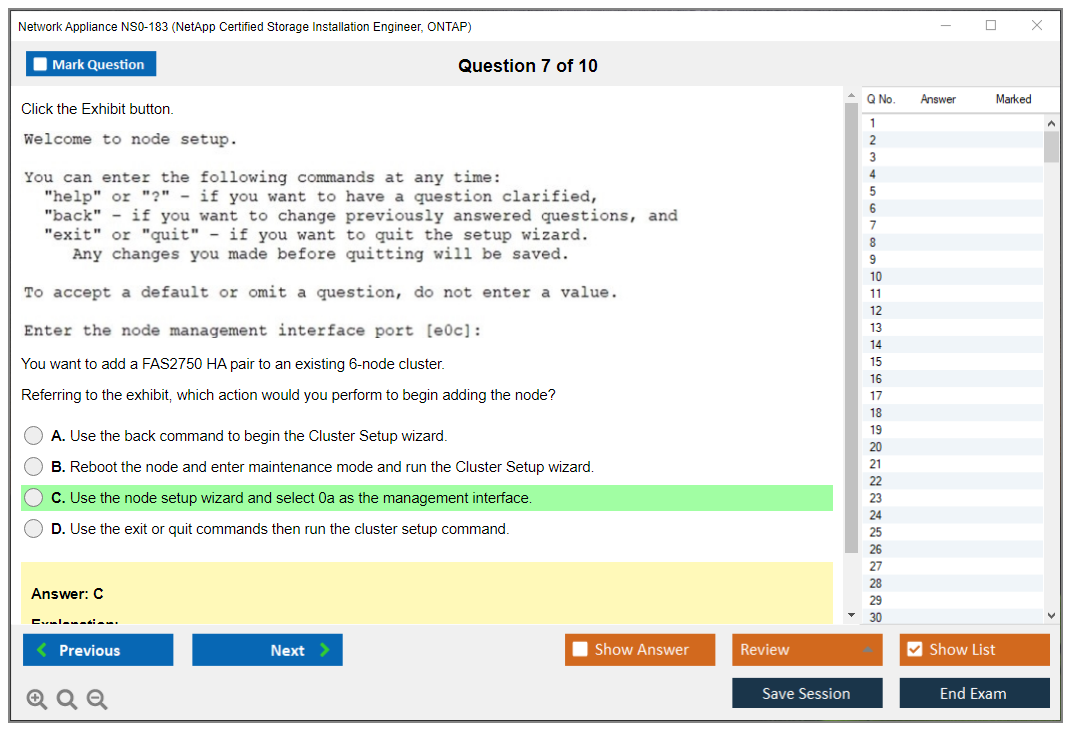Select answer option A radio button
Screen dimensions: 1075x735
tap(34, 436)
